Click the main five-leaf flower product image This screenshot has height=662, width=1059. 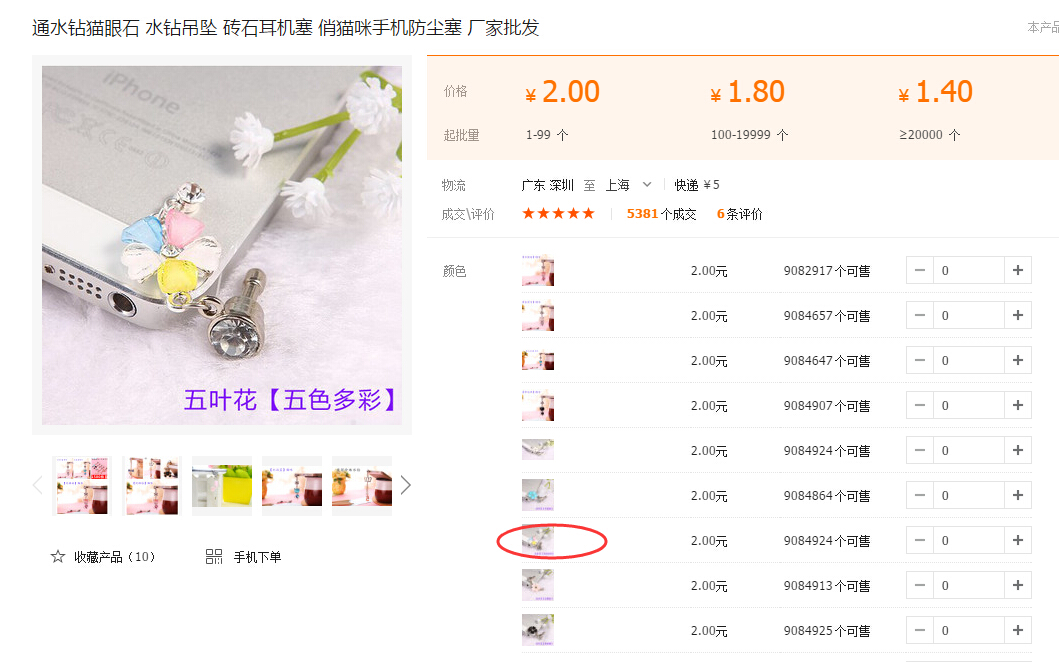222,245
